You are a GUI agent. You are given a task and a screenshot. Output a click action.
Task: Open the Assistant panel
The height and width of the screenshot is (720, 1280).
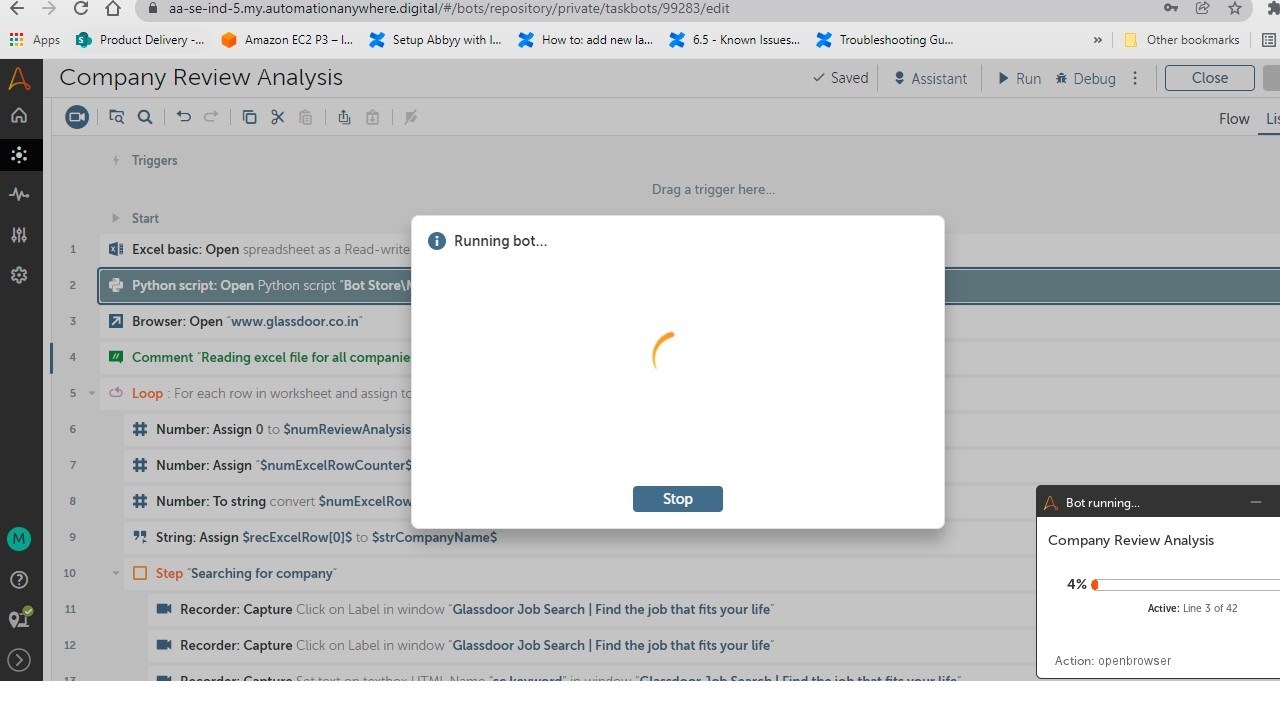click(930, 78)
